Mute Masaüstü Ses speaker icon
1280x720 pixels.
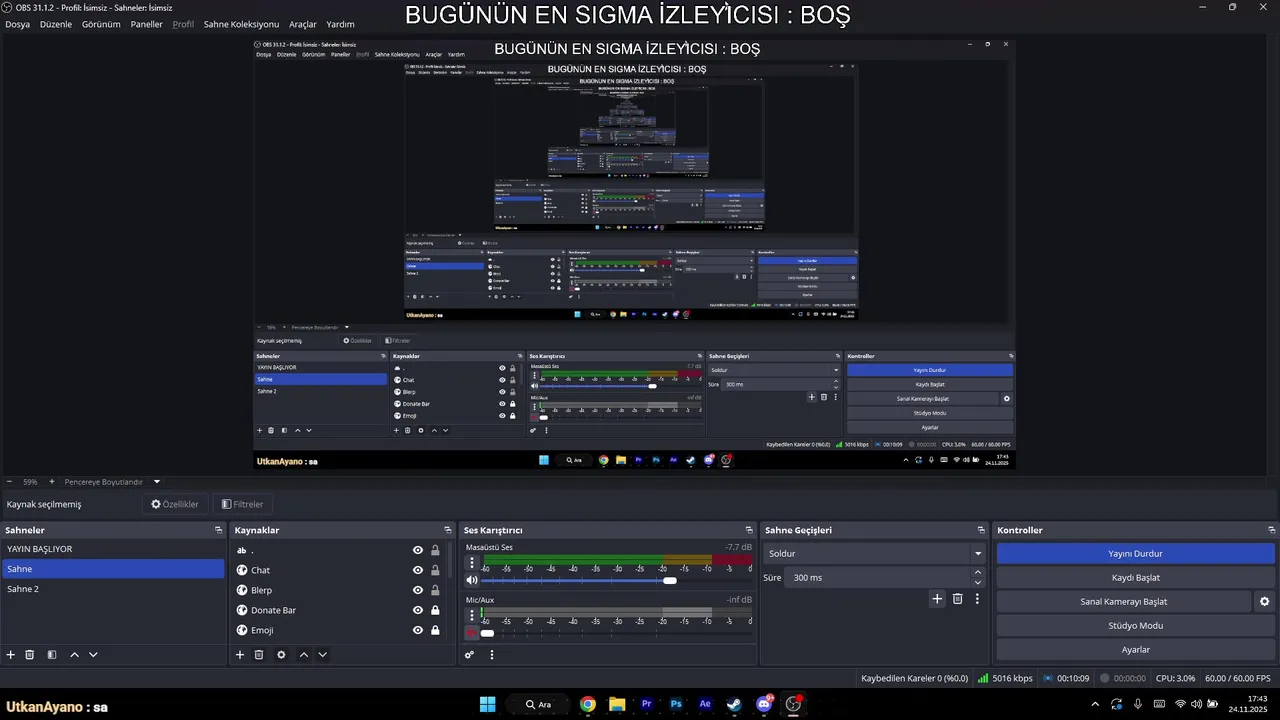[472, 581]
